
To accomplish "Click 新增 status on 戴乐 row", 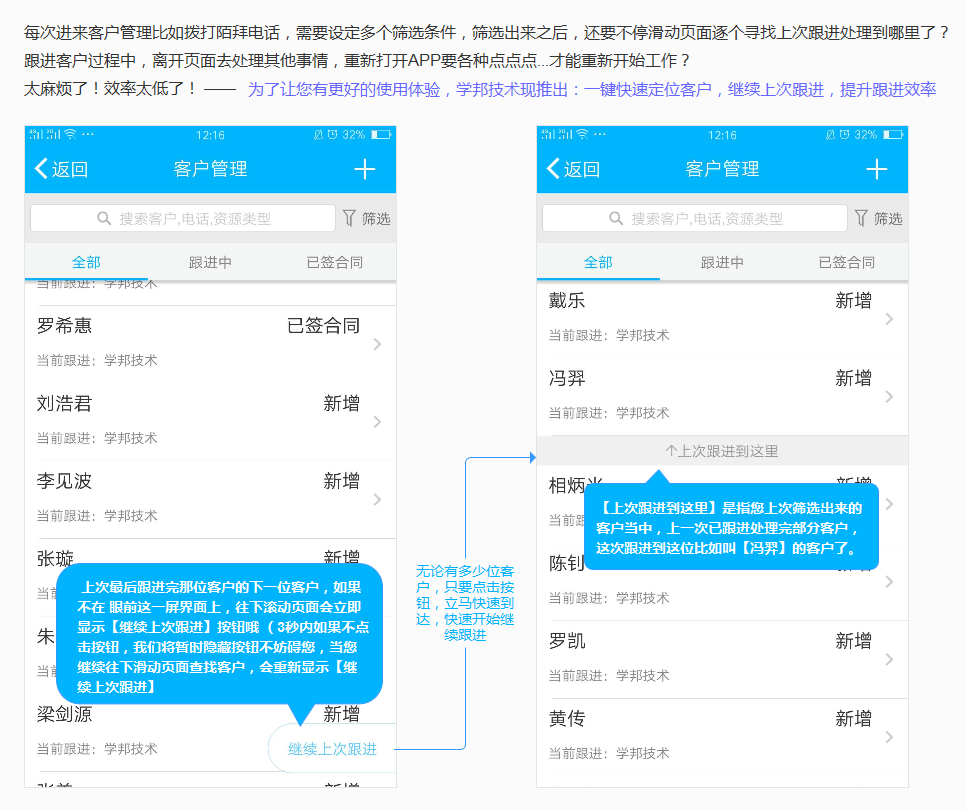I will pyautogui.click(x=854, y=300).
